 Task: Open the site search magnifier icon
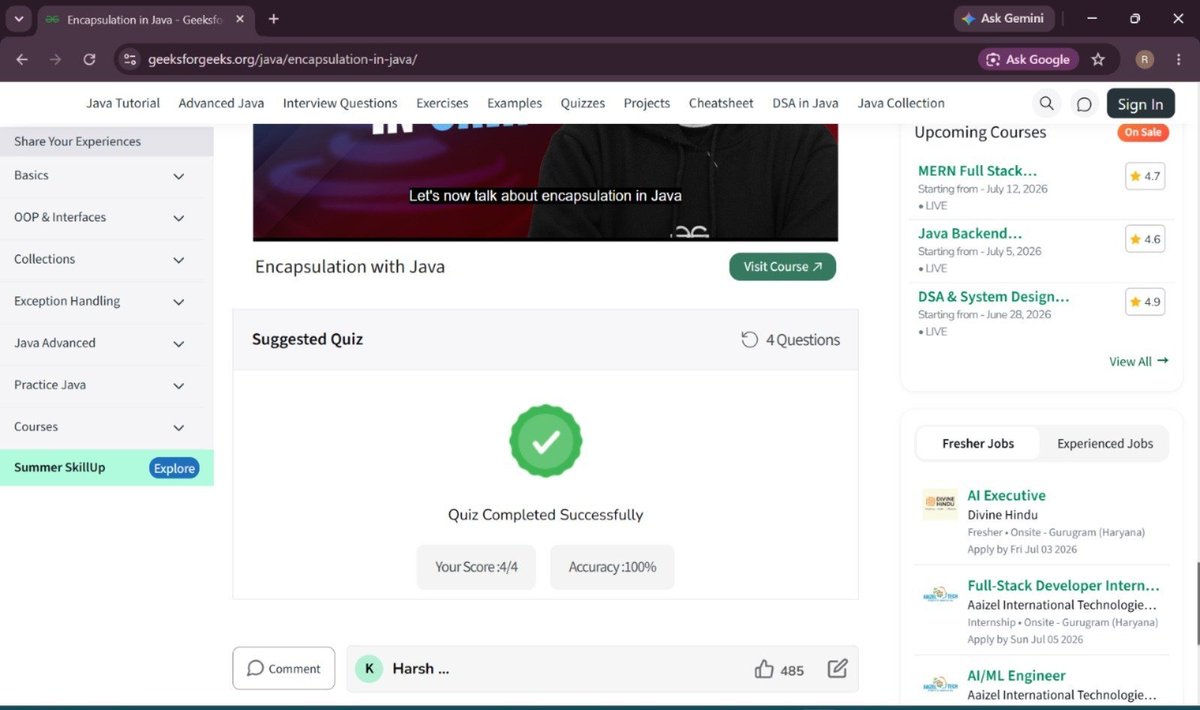(1046, 103)
